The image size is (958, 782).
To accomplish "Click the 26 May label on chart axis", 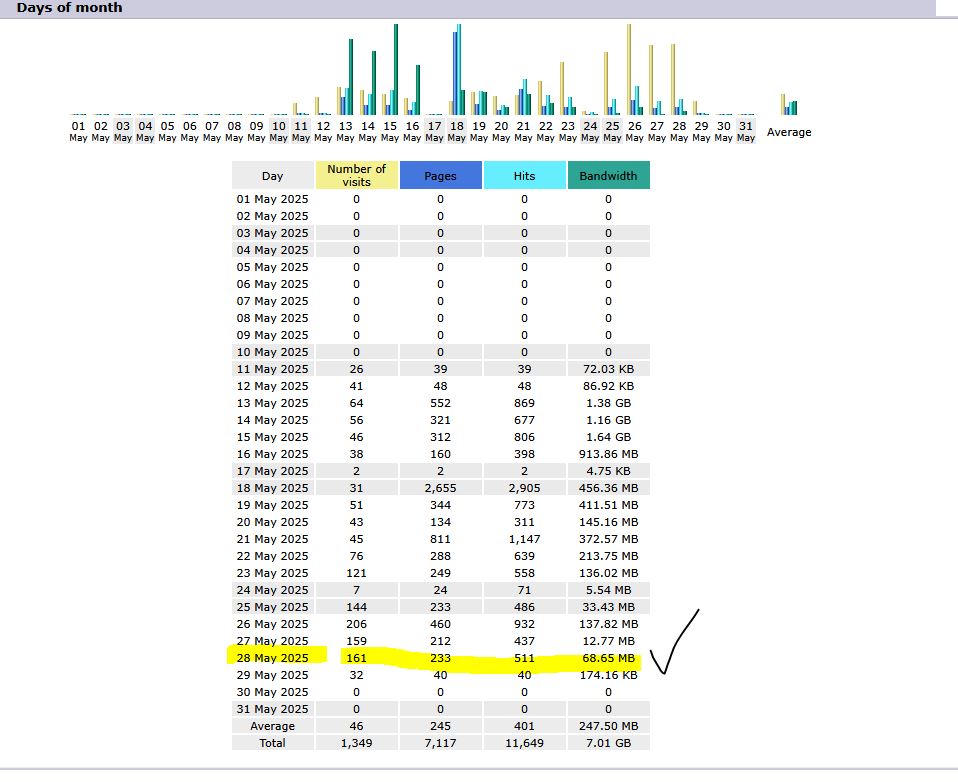I will [635, 131].
